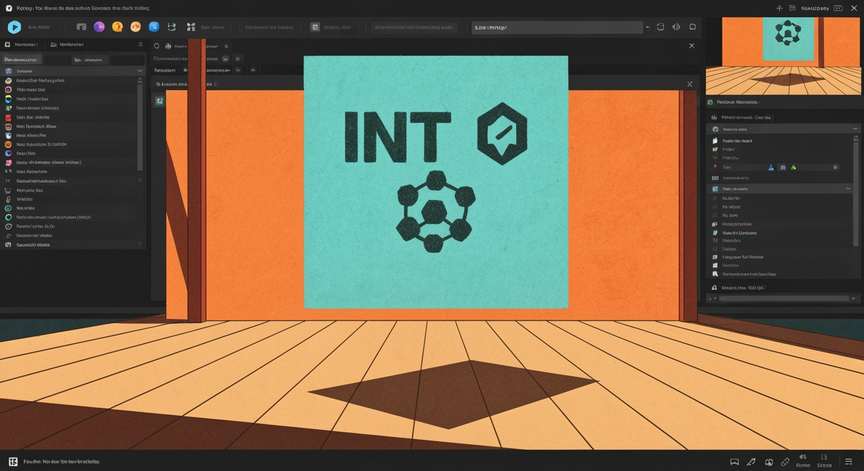Viewport: 864px width, 471px height.
Task: Click the hexagon tag logo on the poster
Action: tap(502, 134)
